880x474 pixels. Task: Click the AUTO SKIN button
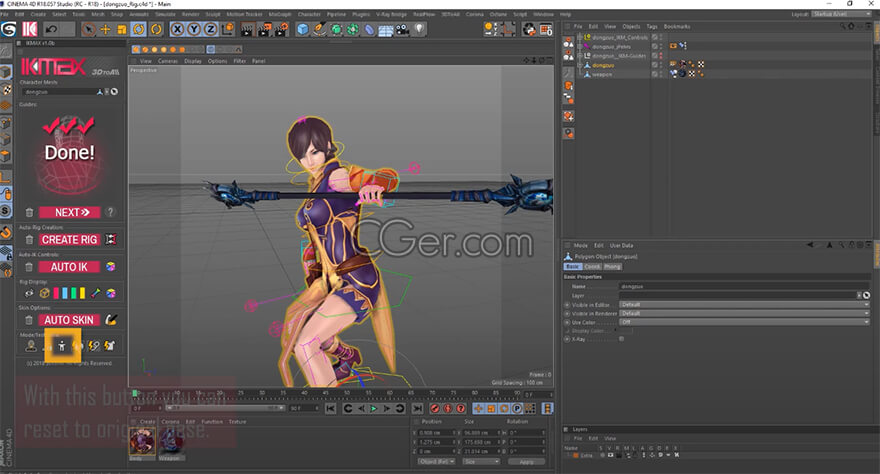(x=70, y=320)
